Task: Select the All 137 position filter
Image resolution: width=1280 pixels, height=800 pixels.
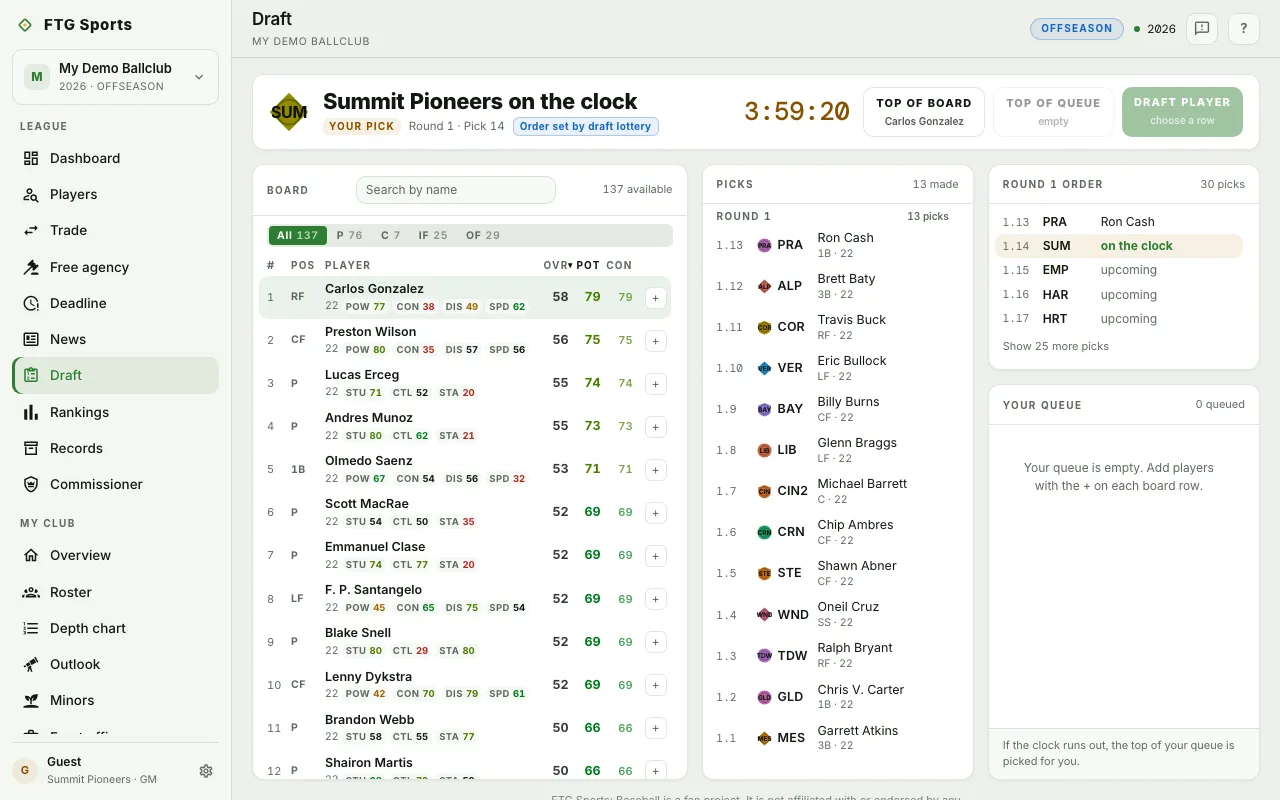Action: click(298, 235)
